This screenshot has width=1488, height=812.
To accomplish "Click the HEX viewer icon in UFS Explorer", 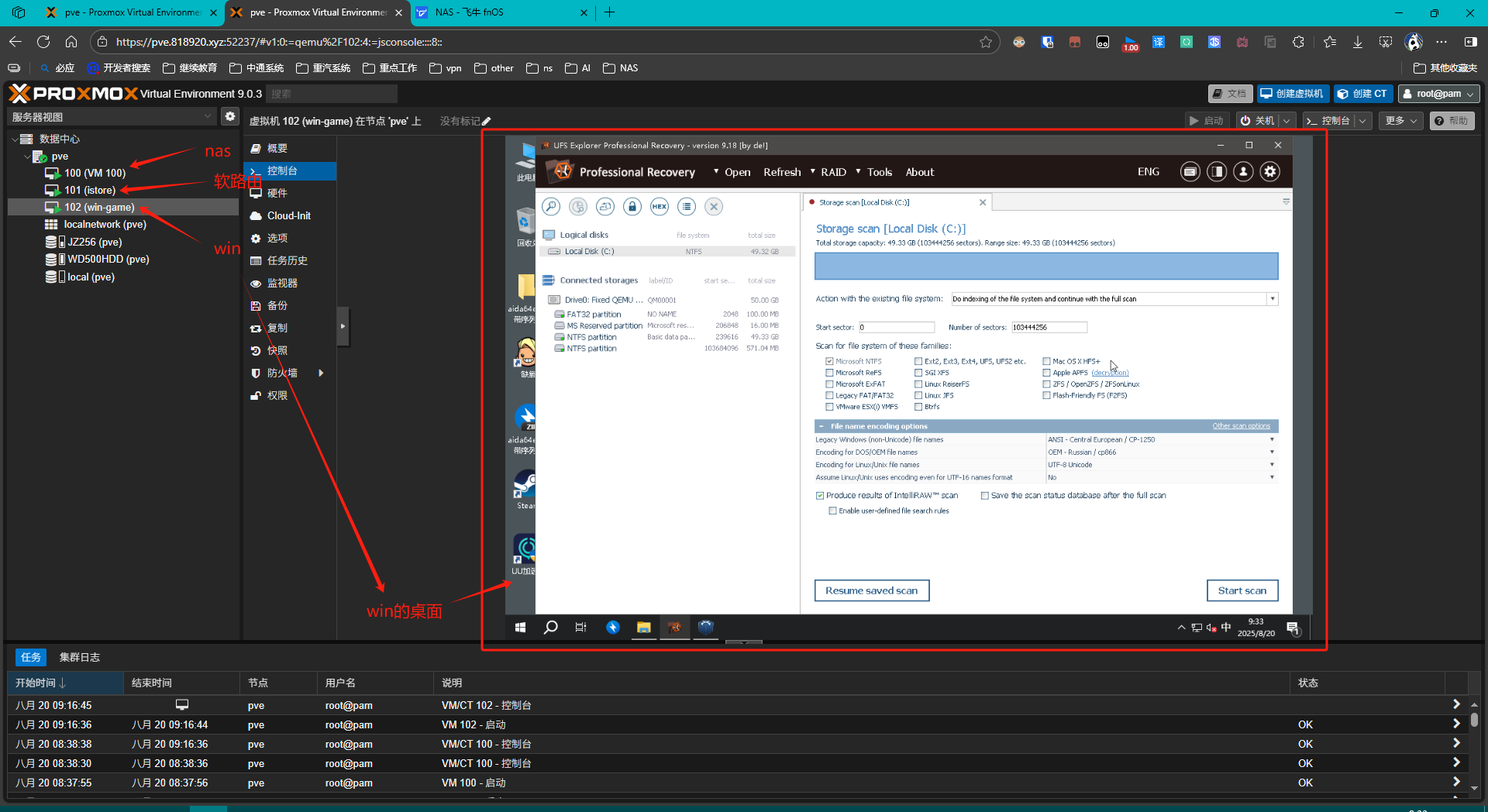I will pos(659,206).
